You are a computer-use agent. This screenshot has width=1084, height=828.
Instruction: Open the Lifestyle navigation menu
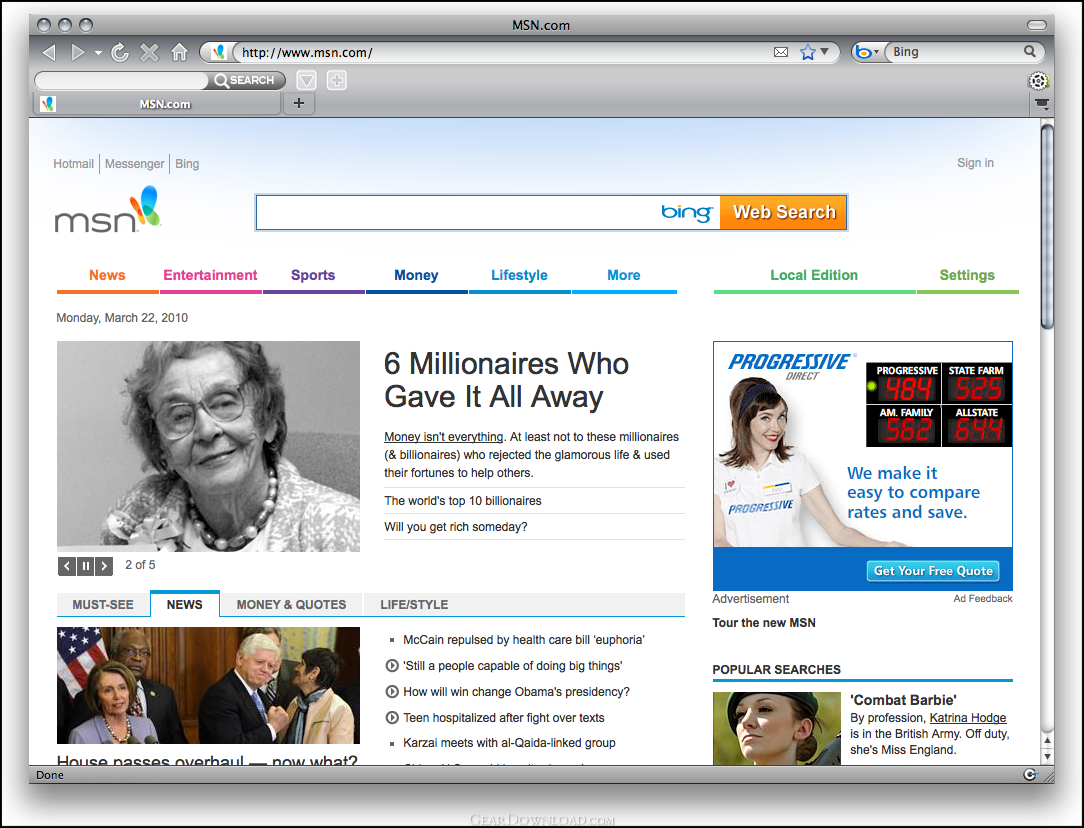[x=519, y=275]
